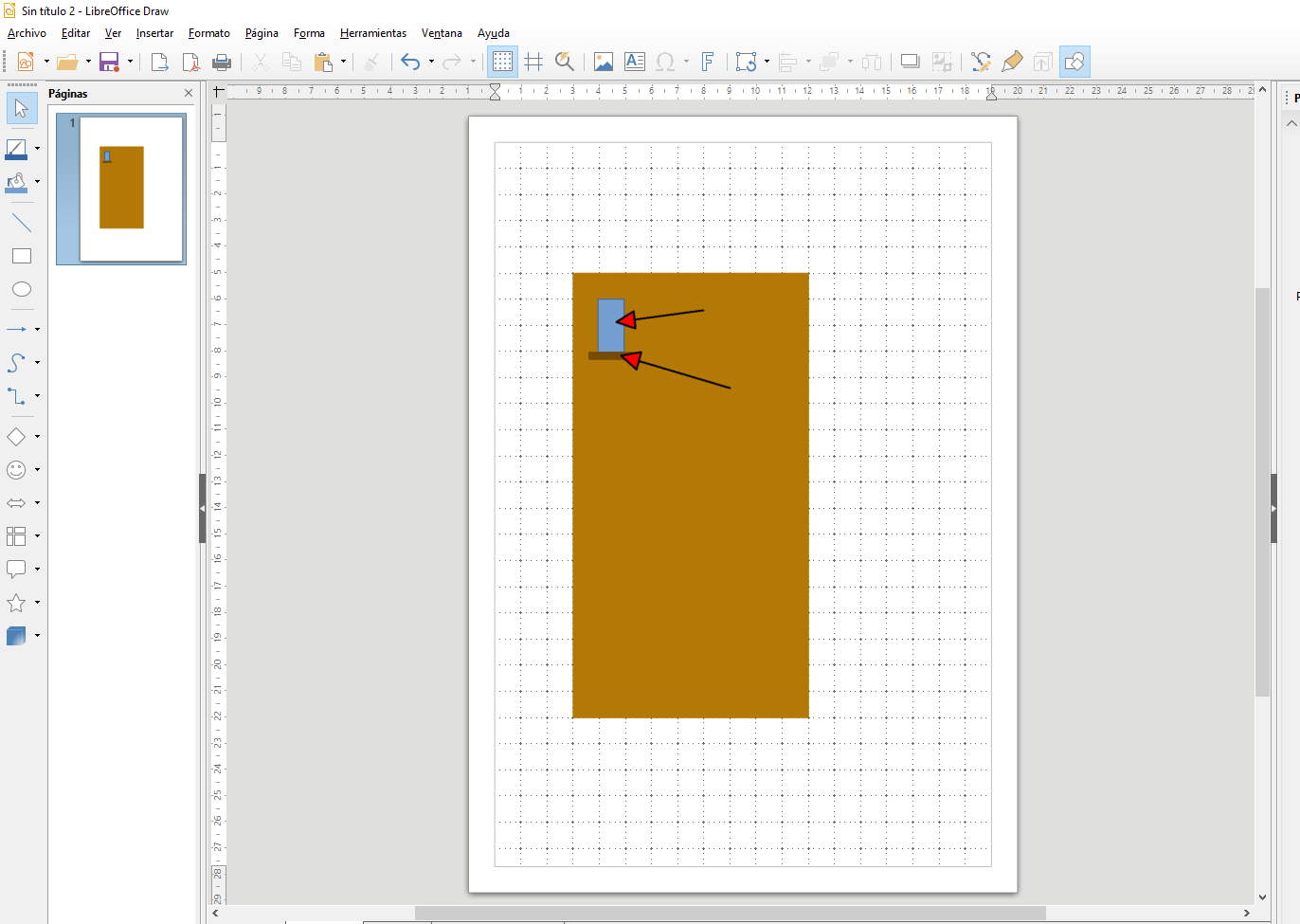Viewport: 1300px width, 924px height.
Task: Click the vertical scrollbar thumb
Action: pyautogui.click(x=1262, y=492)
